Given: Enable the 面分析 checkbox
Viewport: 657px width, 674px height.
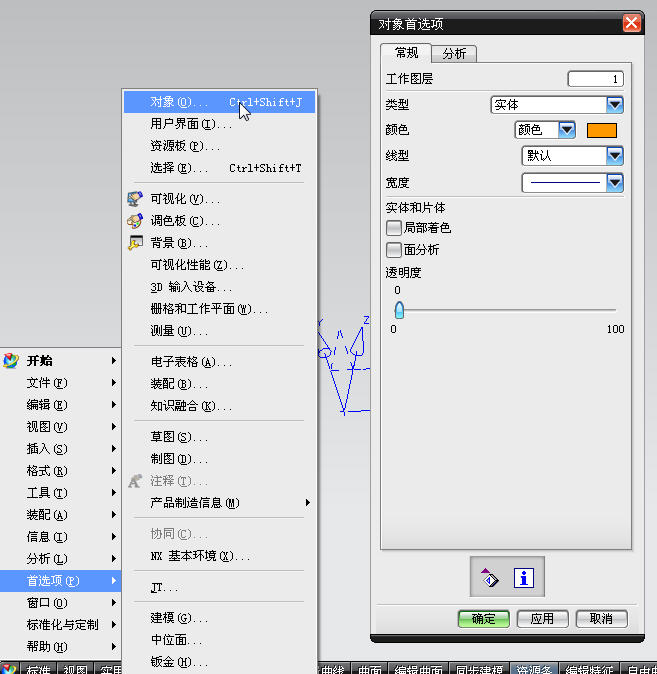Looking at the screenshot, I should click(x=393, y=250).
